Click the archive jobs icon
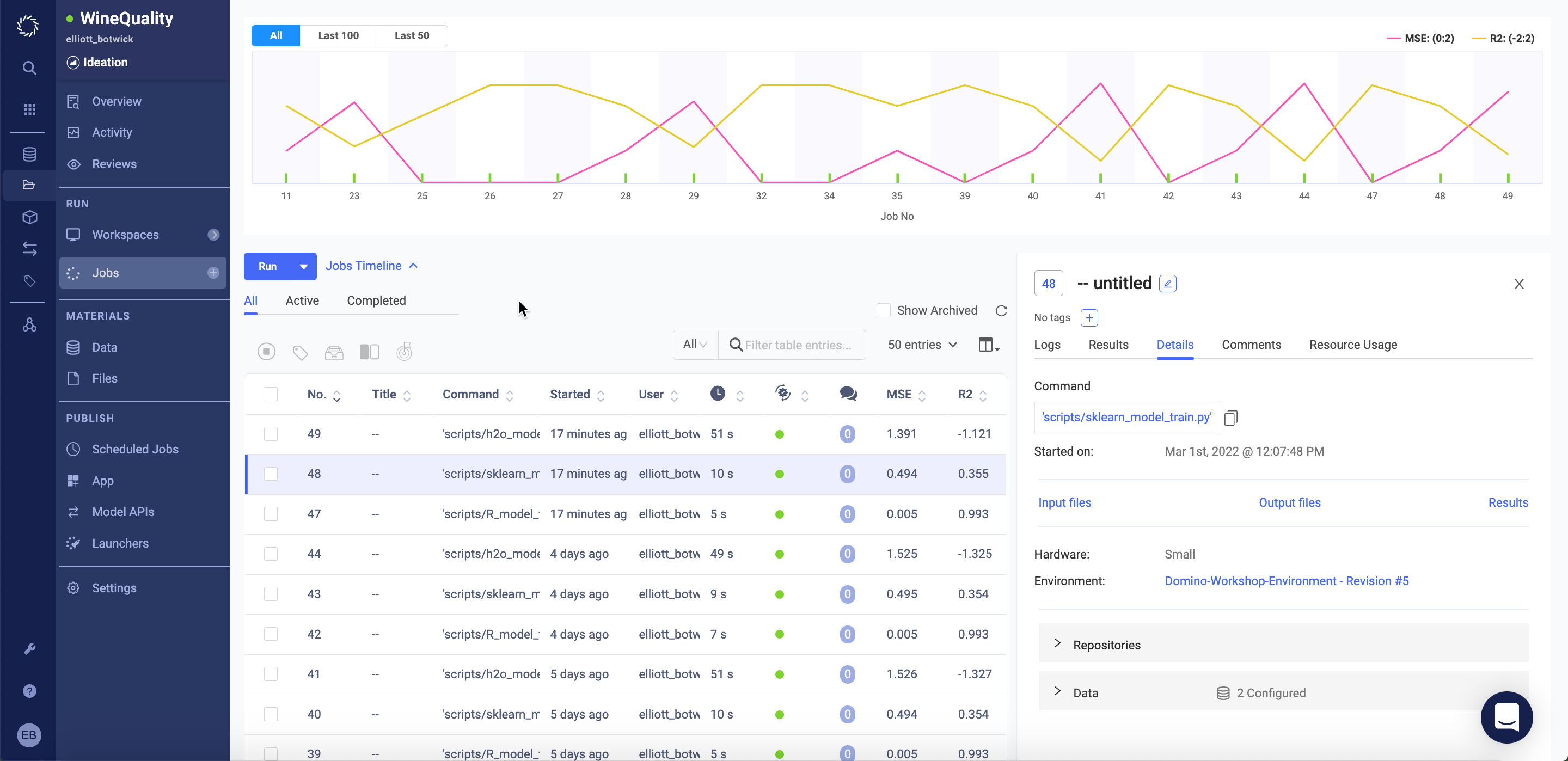 point(334,352)
